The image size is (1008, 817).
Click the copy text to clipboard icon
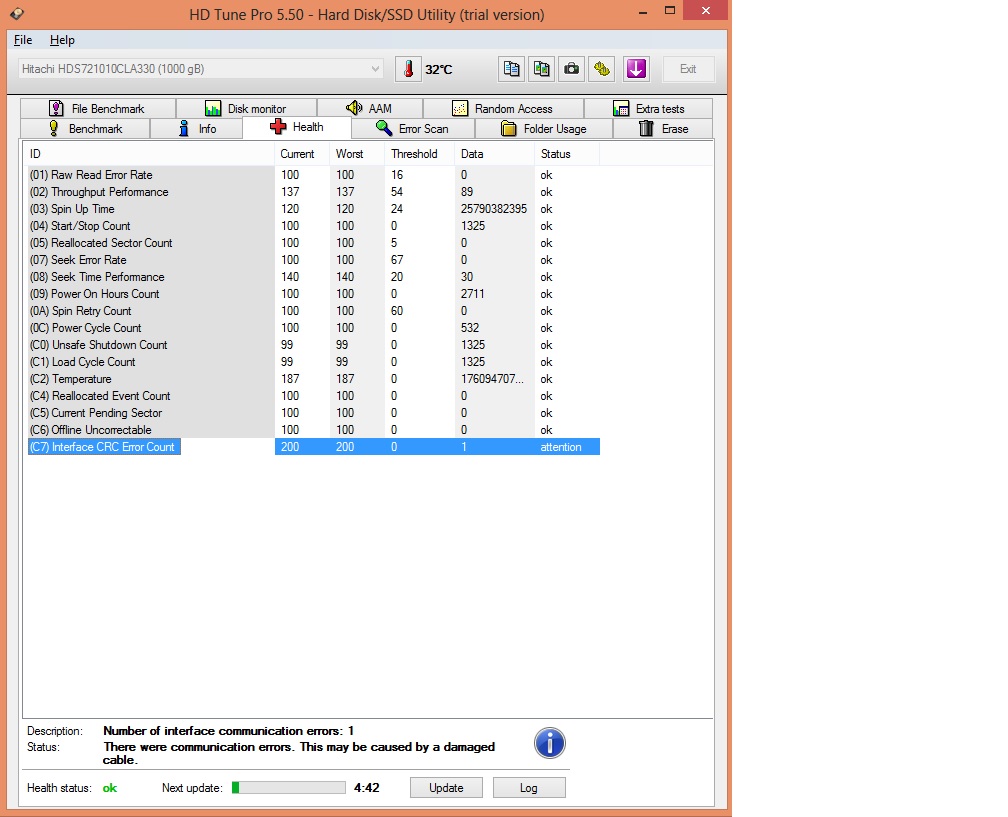pyautogui.click(x=512, y=69)
